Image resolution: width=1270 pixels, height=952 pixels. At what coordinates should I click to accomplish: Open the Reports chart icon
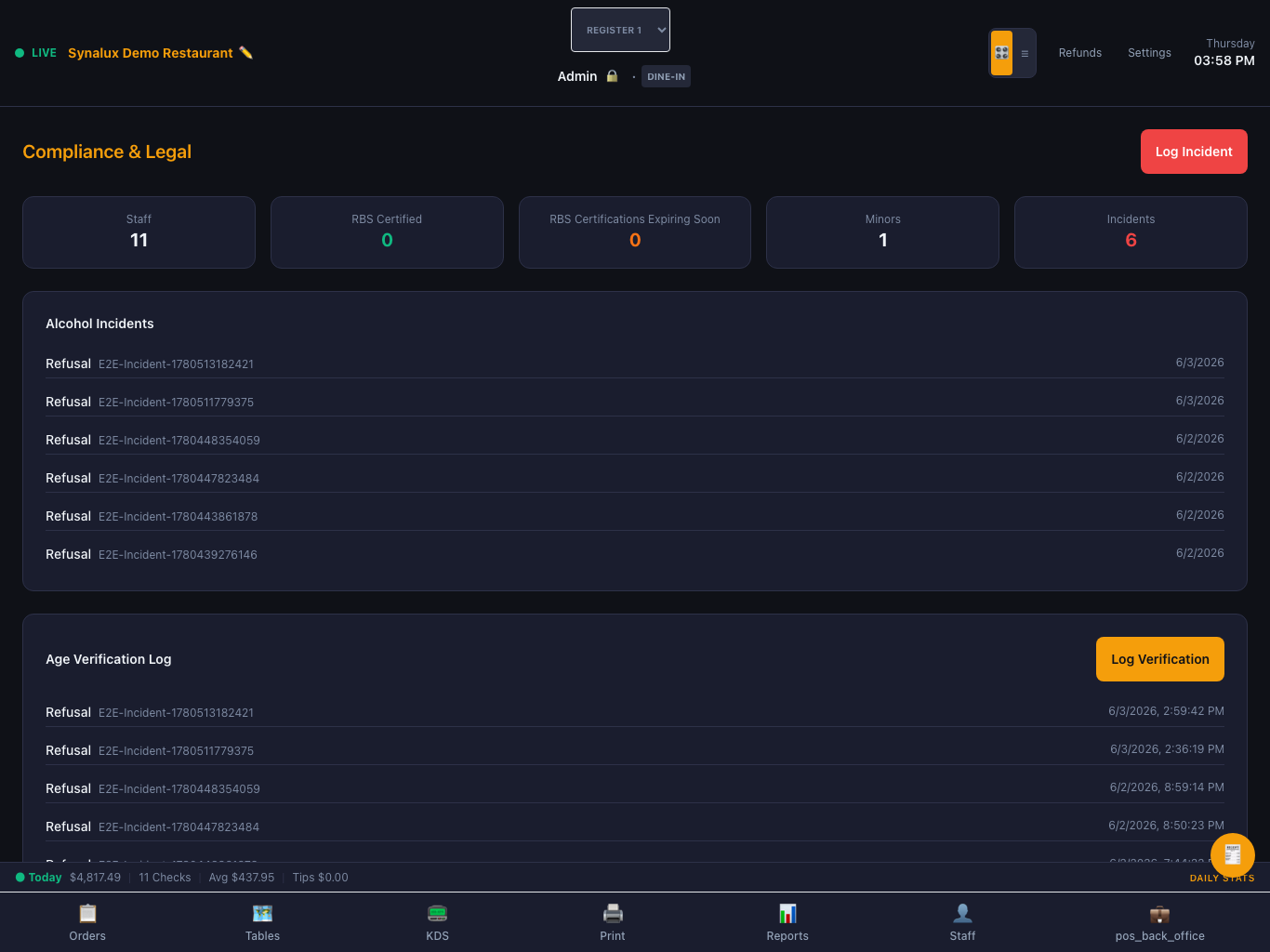[x=787, y=913]
